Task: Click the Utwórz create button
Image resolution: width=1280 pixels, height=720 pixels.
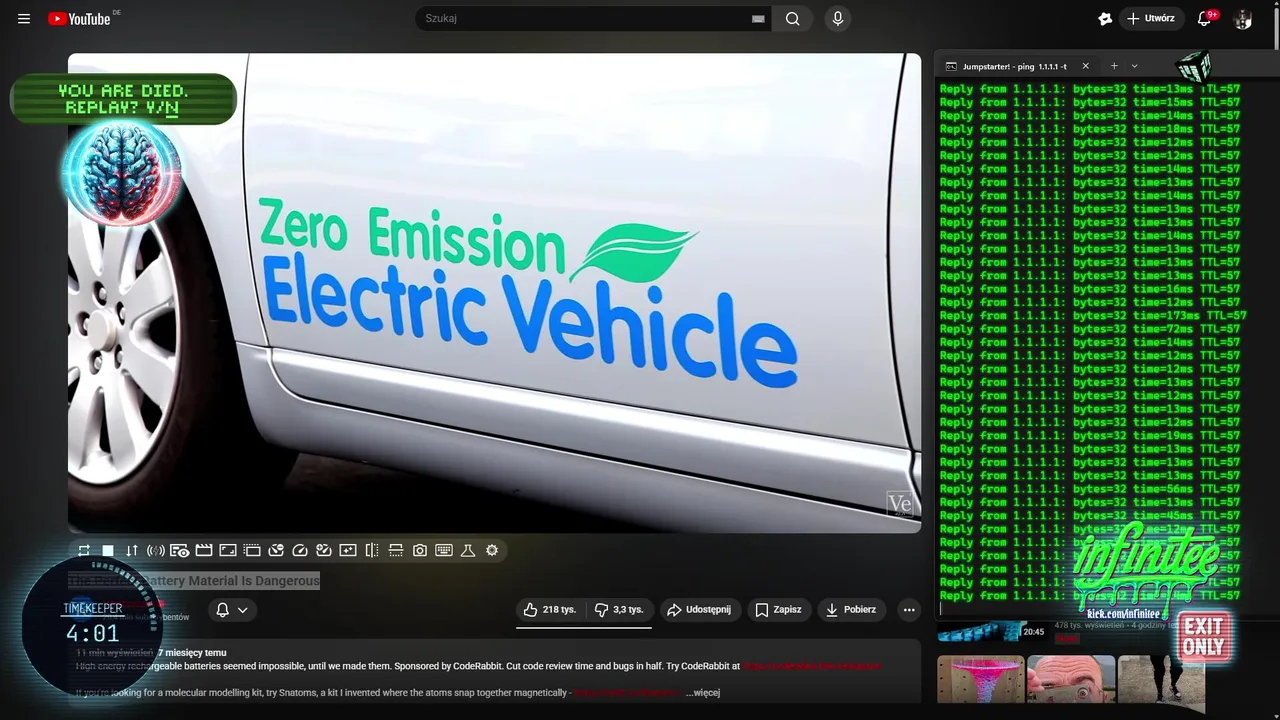Action: (1151, 19)
